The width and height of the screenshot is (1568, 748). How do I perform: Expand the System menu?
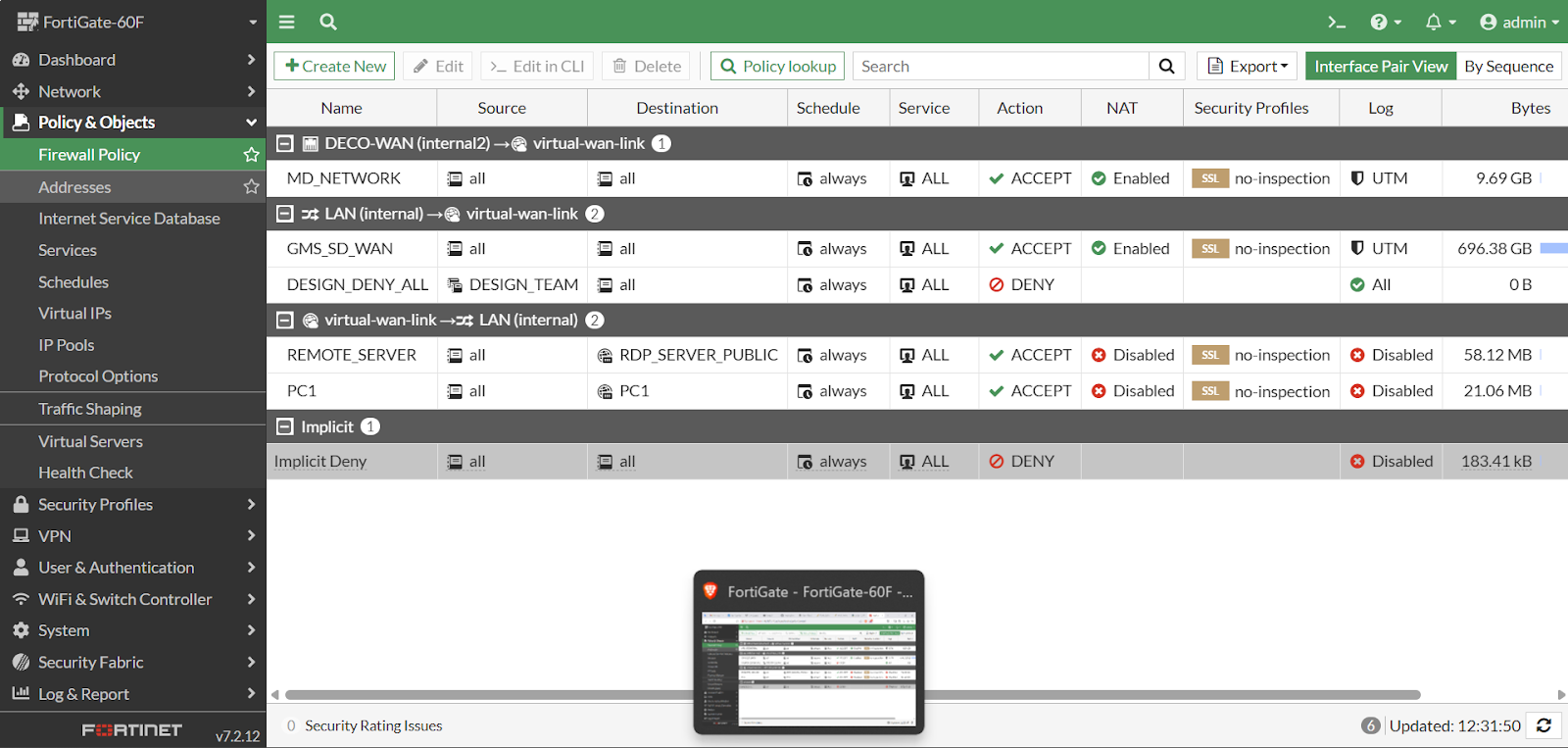pos(133,630)
